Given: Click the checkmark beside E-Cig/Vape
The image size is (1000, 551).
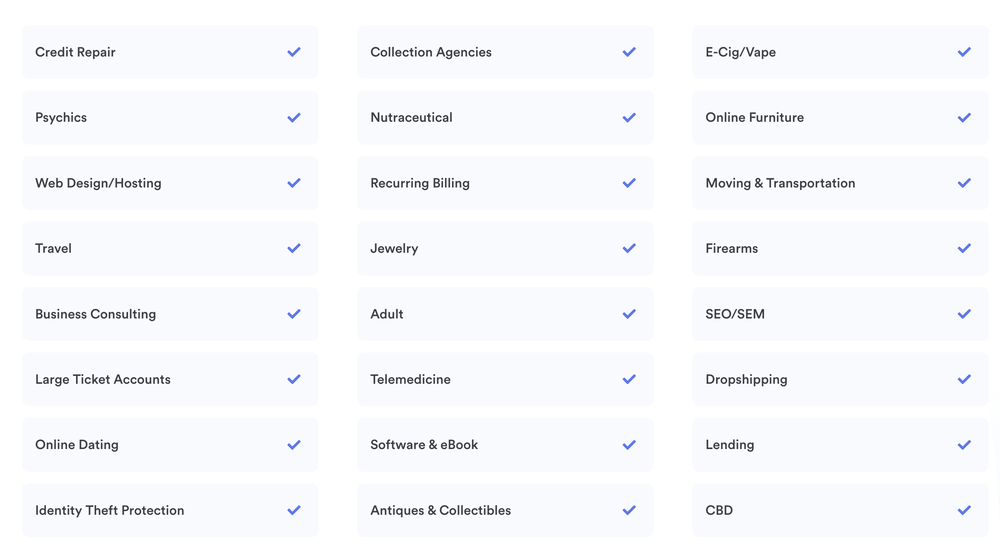Looking at the screenshot, I should pyautogui.click(x=964, y=52).
